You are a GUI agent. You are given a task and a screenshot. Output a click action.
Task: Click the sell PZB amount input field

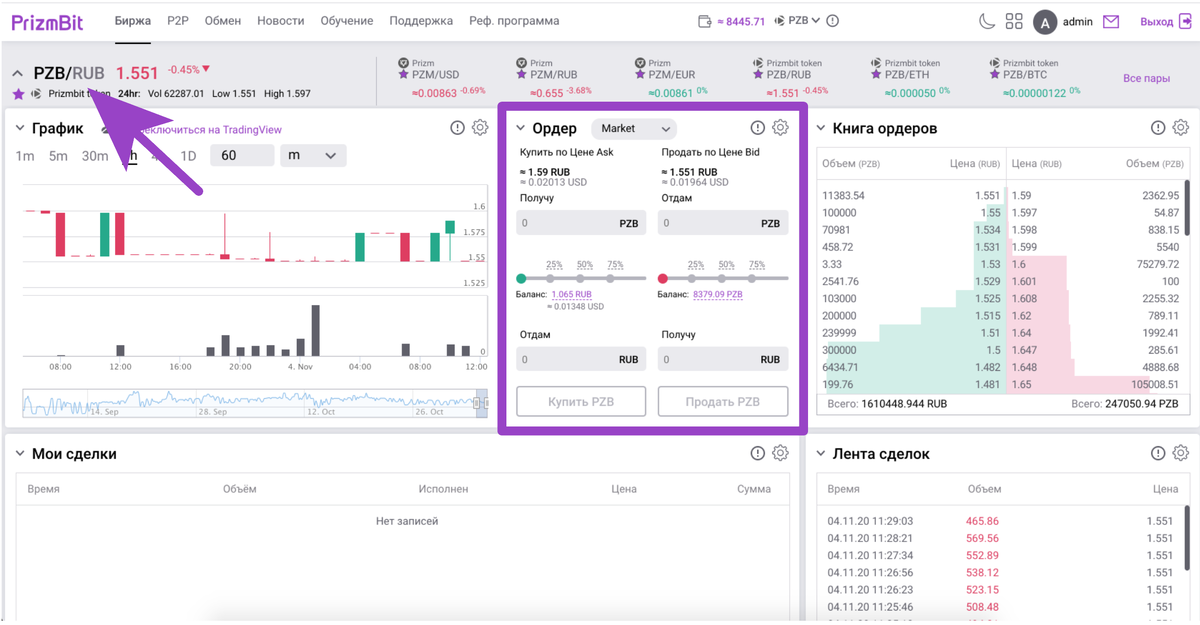[x=723, y=223]
